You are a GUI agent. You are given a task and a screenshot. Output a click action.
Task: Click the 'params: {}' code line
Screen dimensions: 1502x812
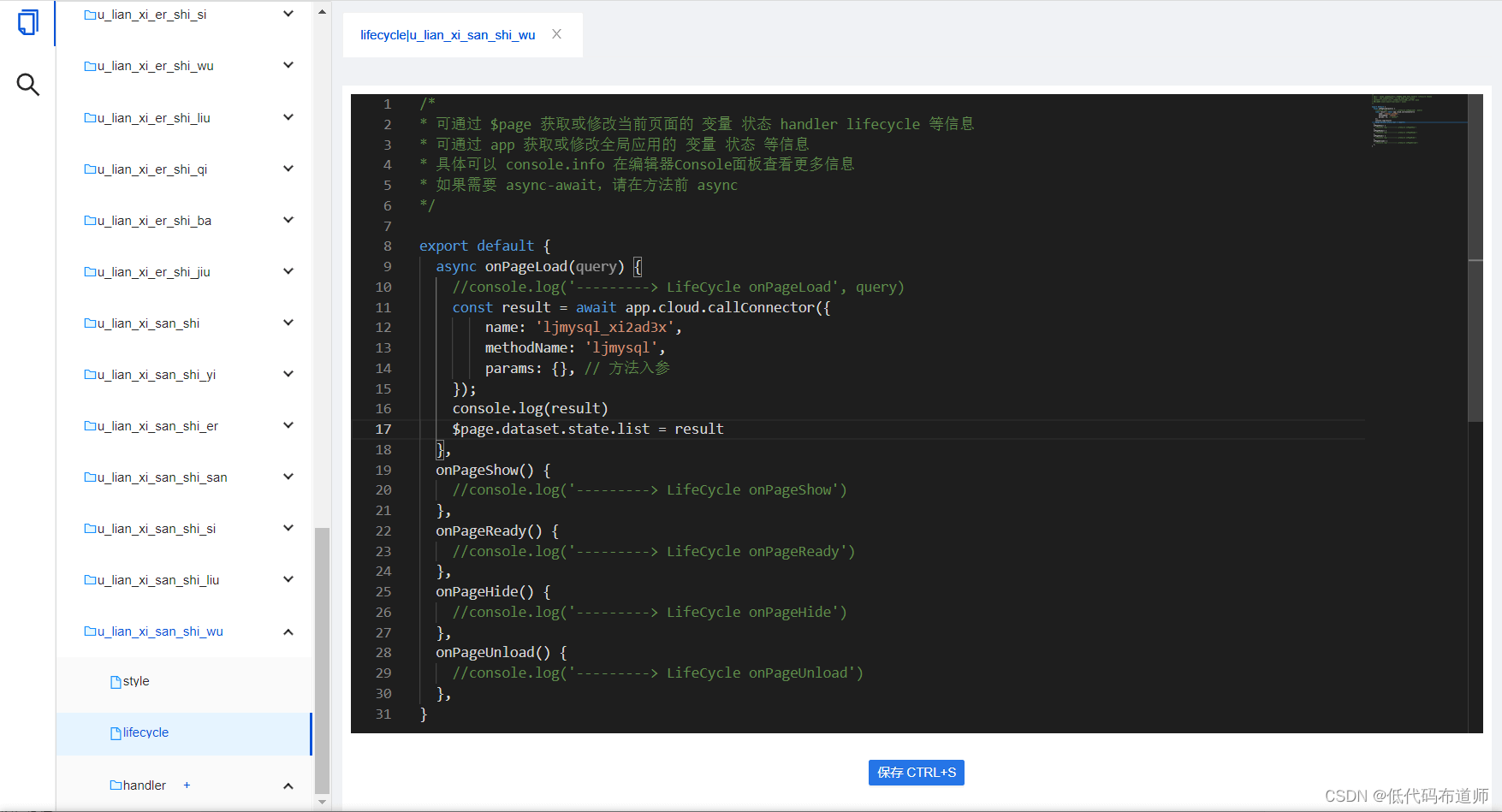pos(578,368)
